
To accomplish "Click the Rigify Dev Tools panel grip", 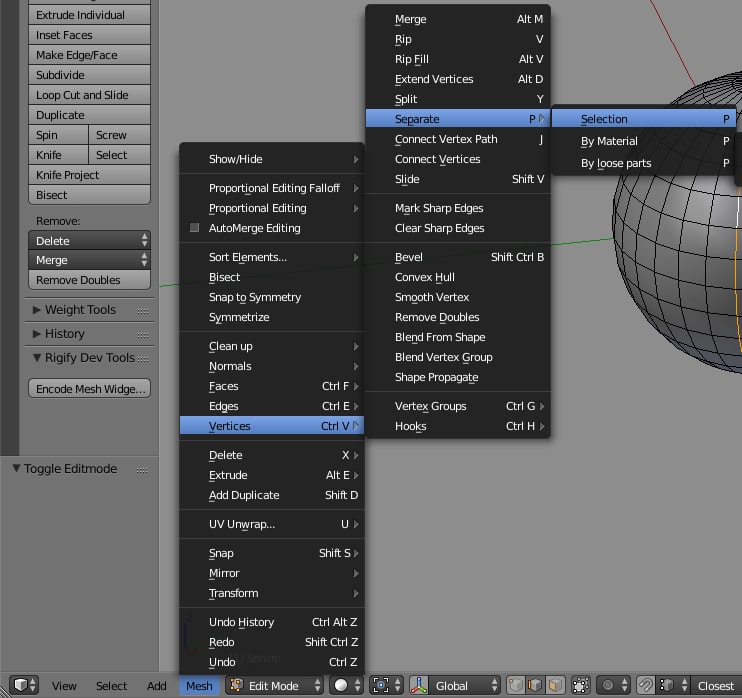I will point(142,359).
